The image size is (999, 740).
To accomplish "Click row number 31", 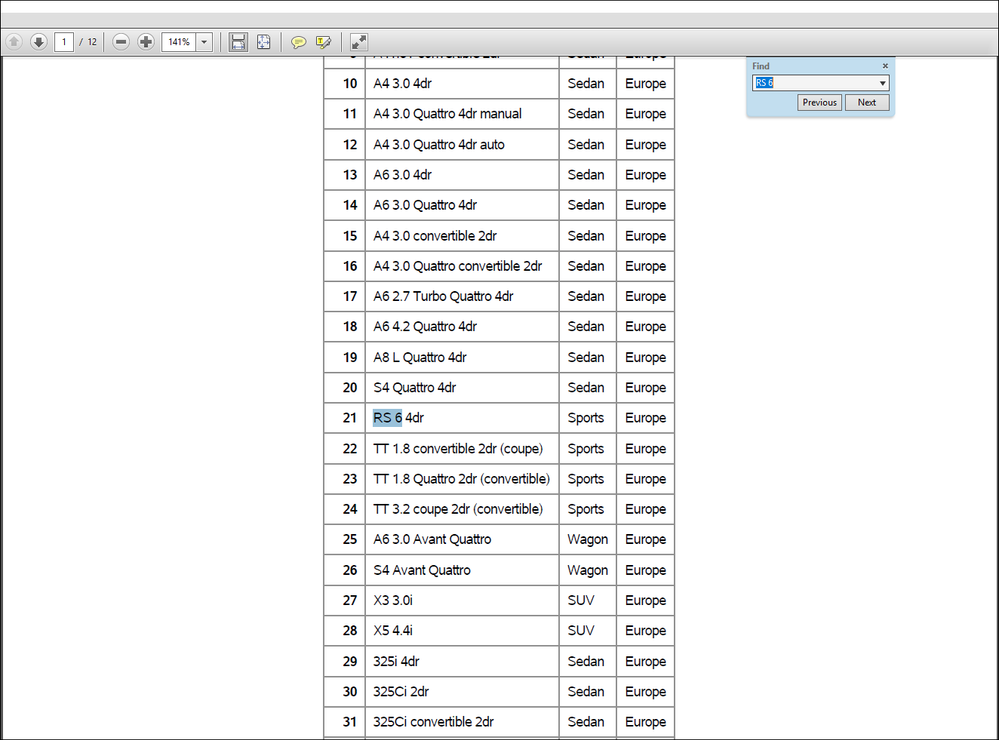I will [350, 722].
